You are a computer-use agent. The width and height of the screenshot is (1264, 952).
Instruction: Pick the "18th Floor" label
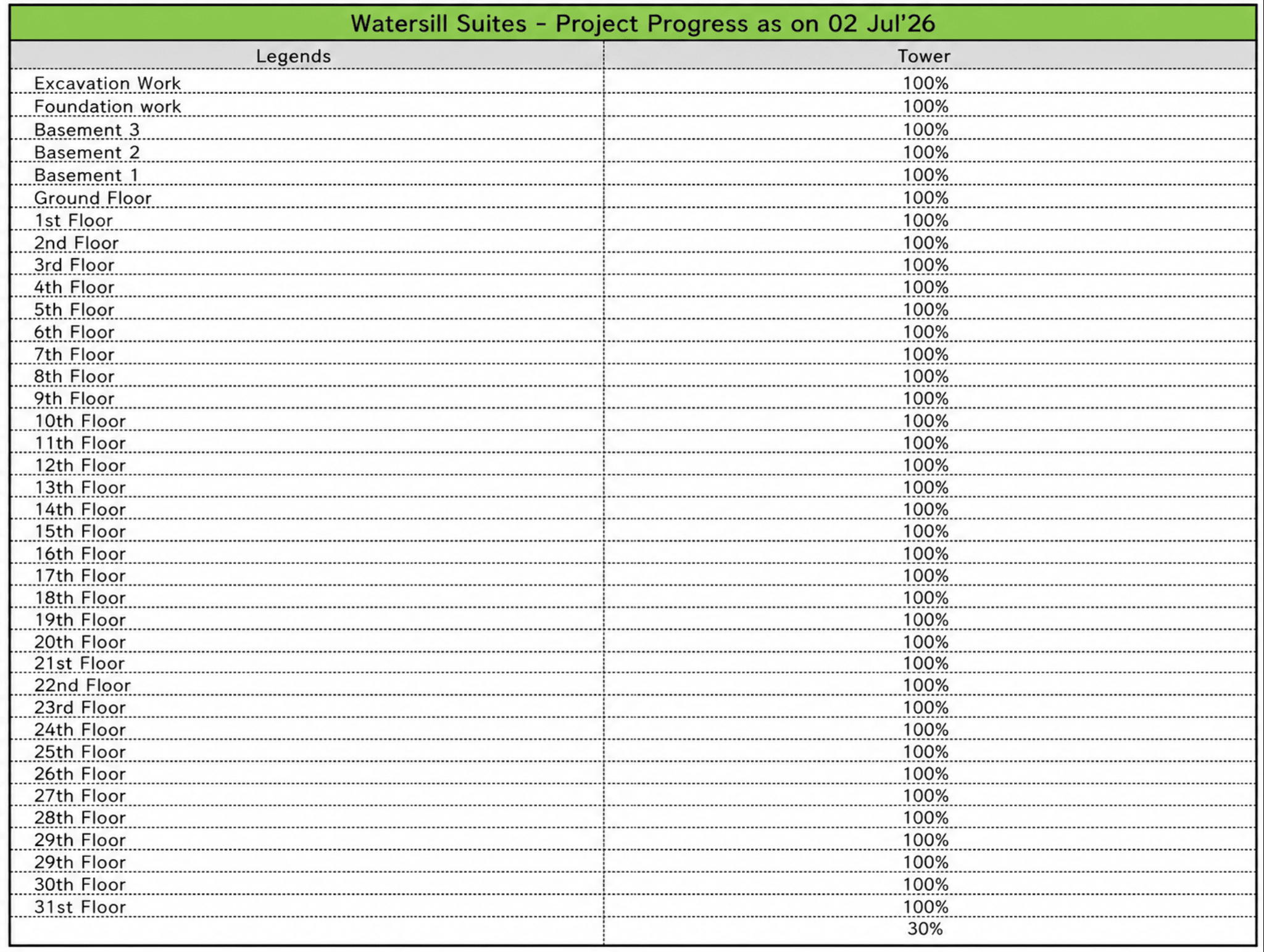pos(80,598)
